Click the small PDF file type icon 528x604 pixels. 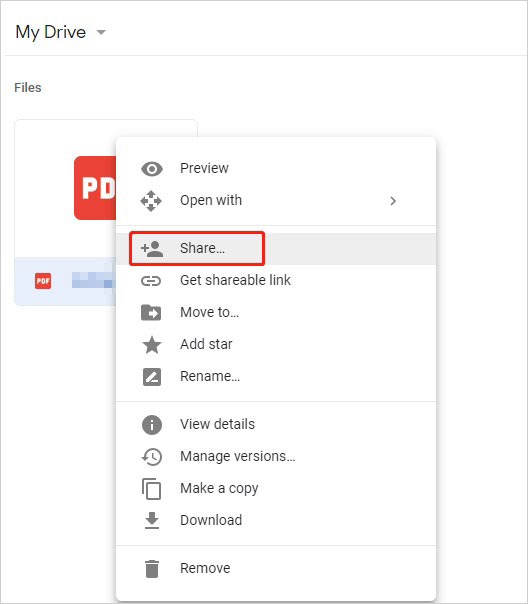pos(43,281)
